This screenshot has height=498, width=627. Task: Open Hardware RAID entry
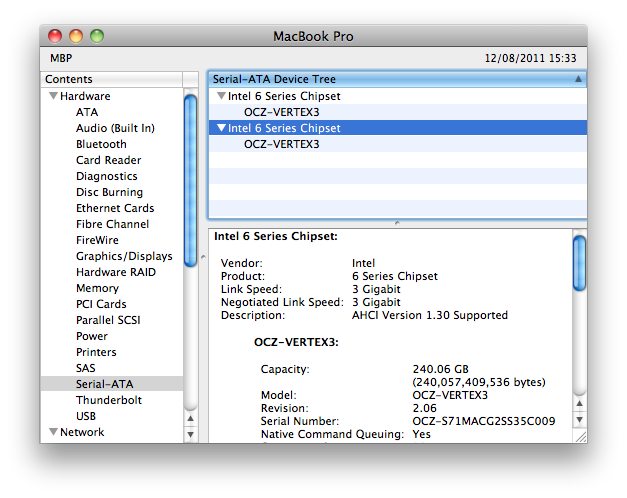pyautogui.click(x=116, y=272)
